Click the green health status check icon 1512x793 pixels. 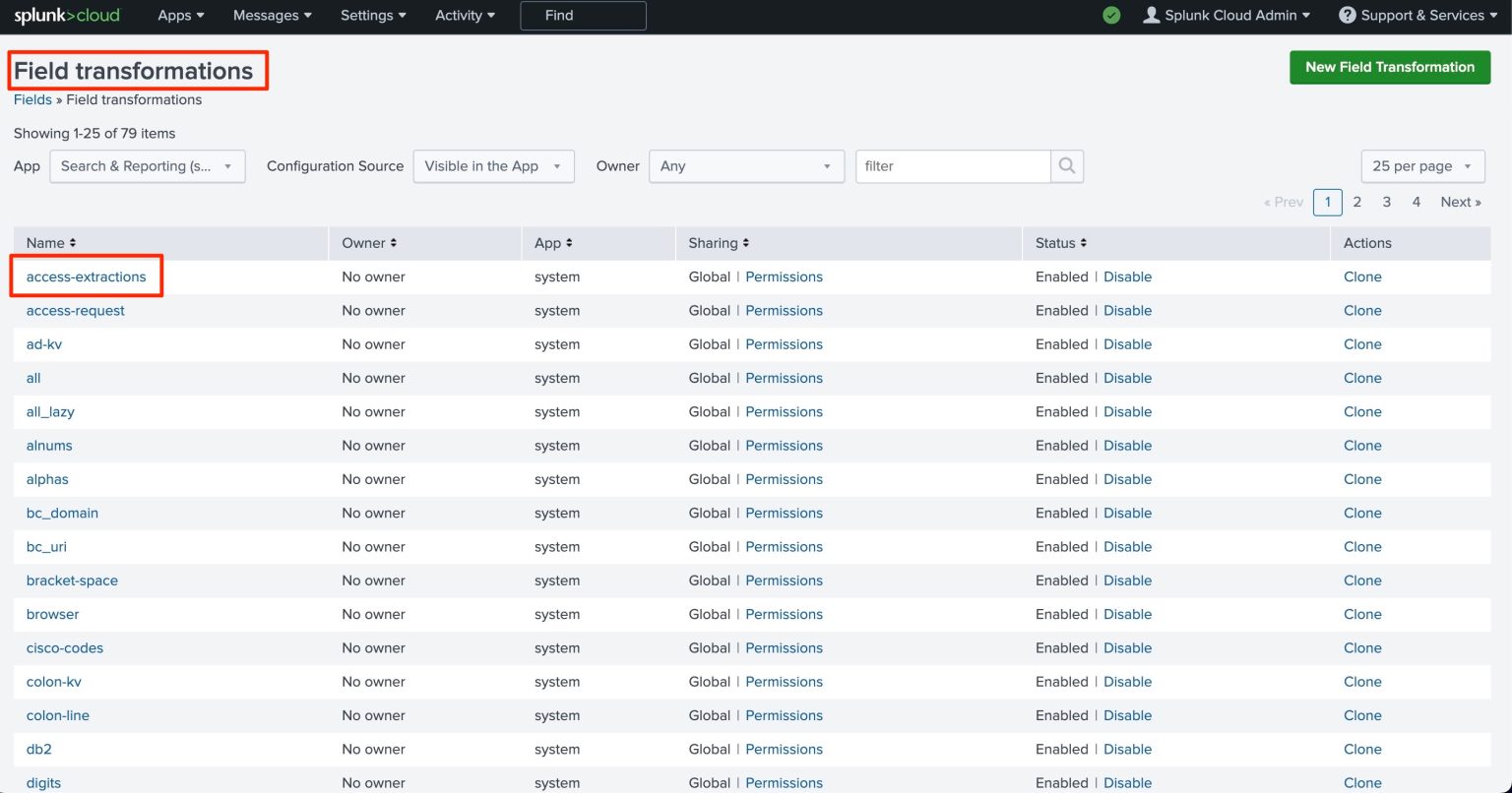coord(1111,16)
